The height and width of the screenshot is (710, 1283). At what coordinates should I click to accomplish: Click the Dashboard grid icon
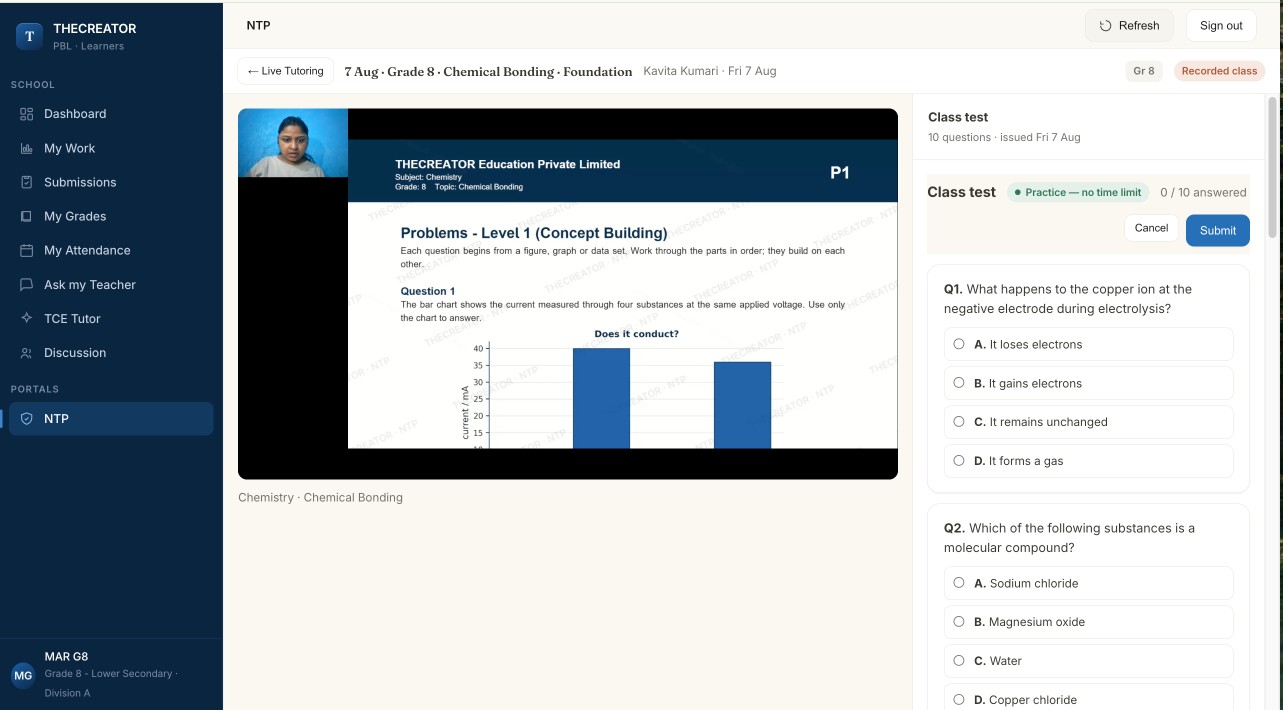coord(27,114)
